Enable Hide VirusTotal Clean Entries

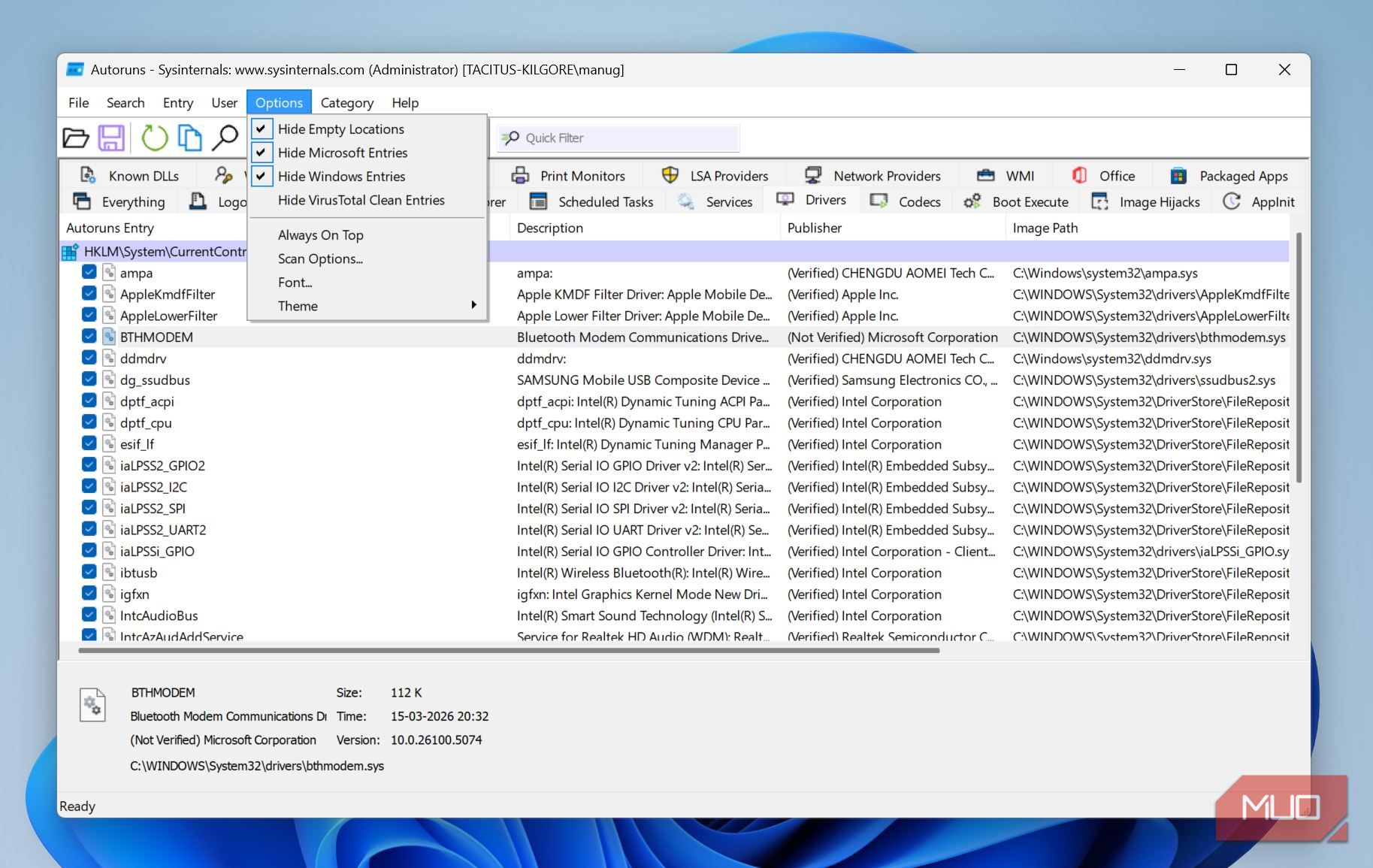(x=367, y=200)
